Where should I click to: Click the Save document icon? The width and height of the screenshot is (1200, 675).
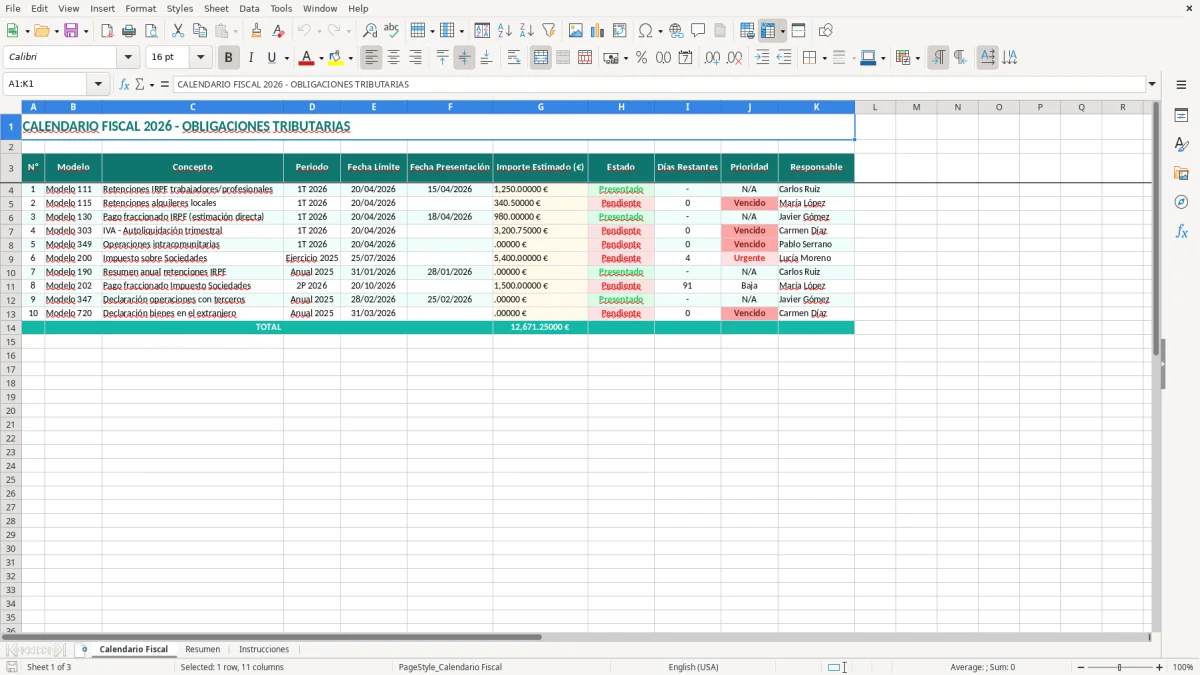pyautogui.click(x=71, y=31)
